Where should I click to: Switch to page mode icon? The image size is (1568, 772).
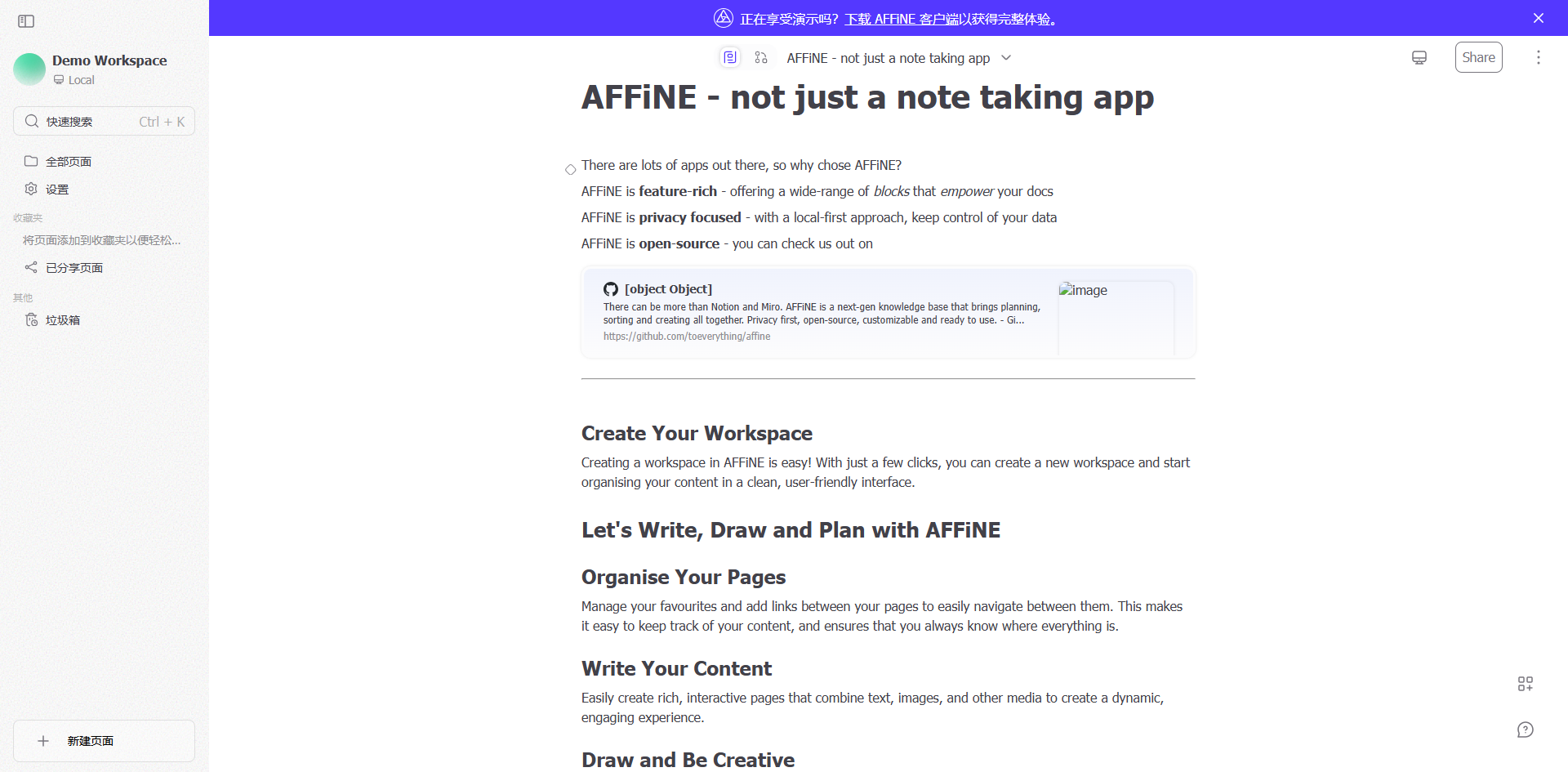(x=730, y=57)
